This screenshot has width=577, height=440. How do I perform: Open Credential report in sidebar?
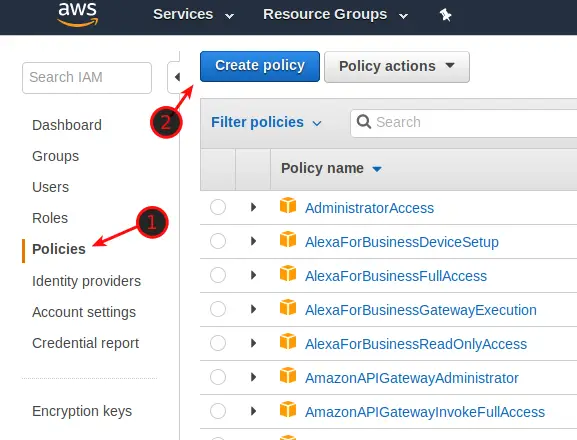click(85, 343)
